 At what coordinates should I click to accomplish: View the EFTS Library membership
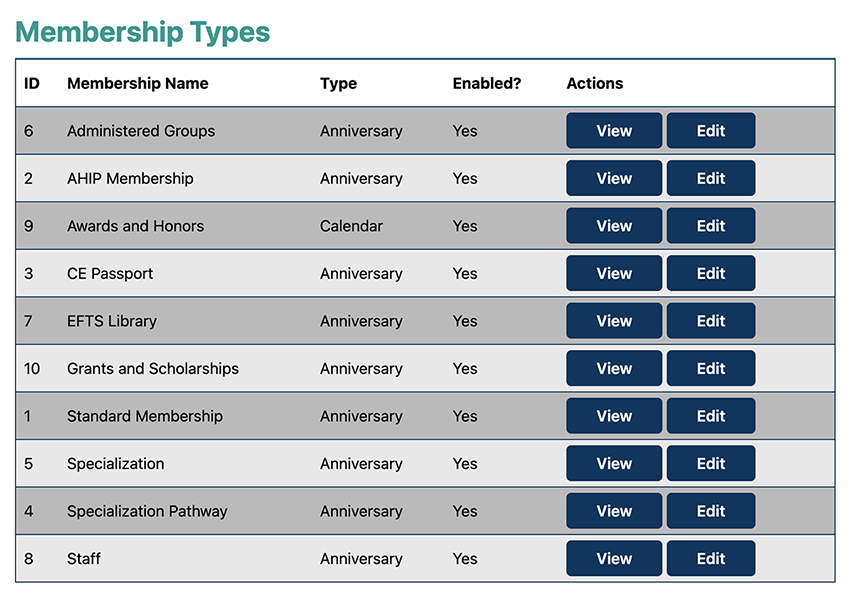613,321
